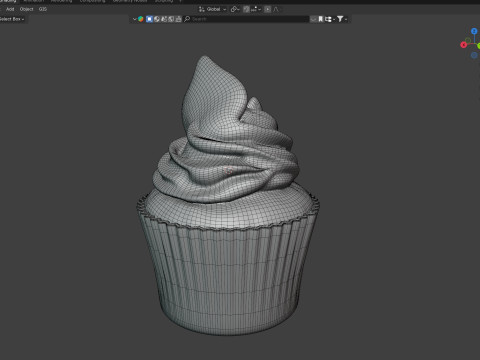Switch to the Compositing workspace tab
Viewport: 480px width, 360px height.
coord(92,1)
